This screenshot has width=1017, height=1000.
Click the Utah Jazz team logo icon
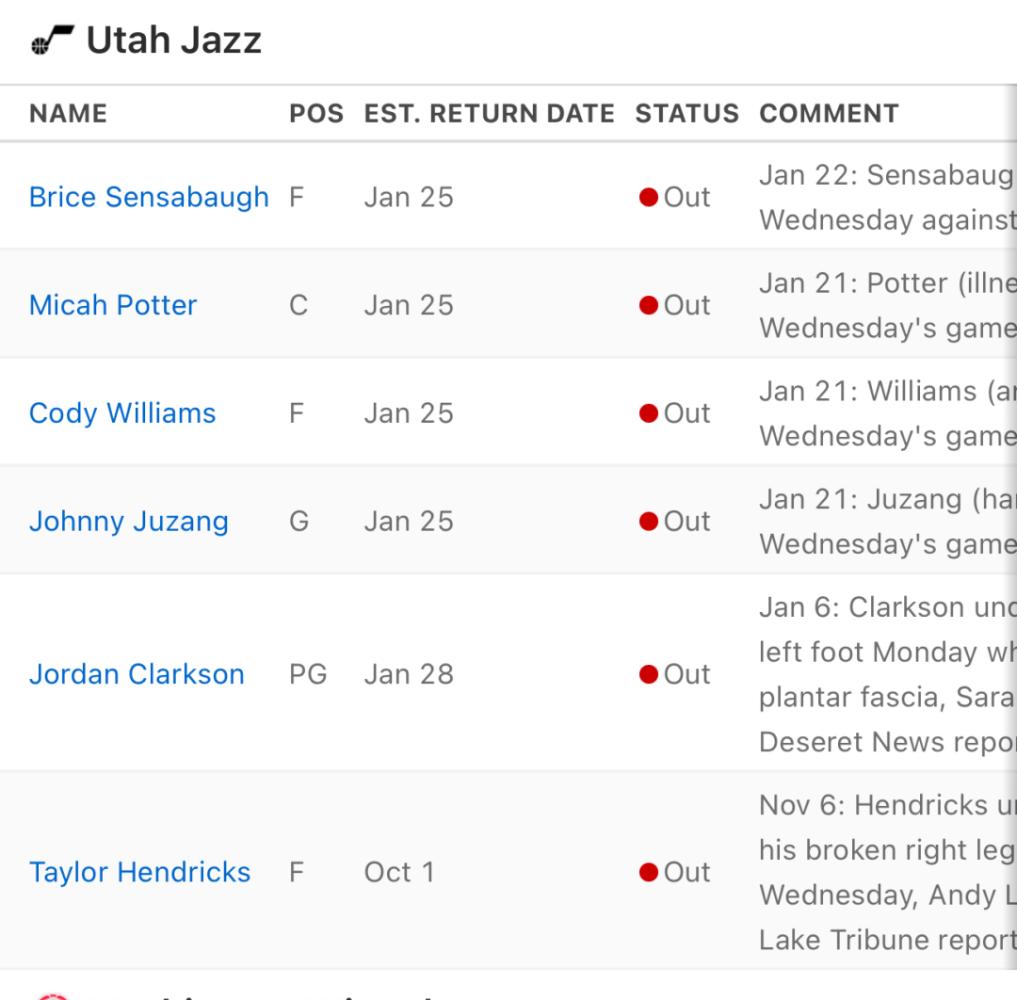point(53,40)
